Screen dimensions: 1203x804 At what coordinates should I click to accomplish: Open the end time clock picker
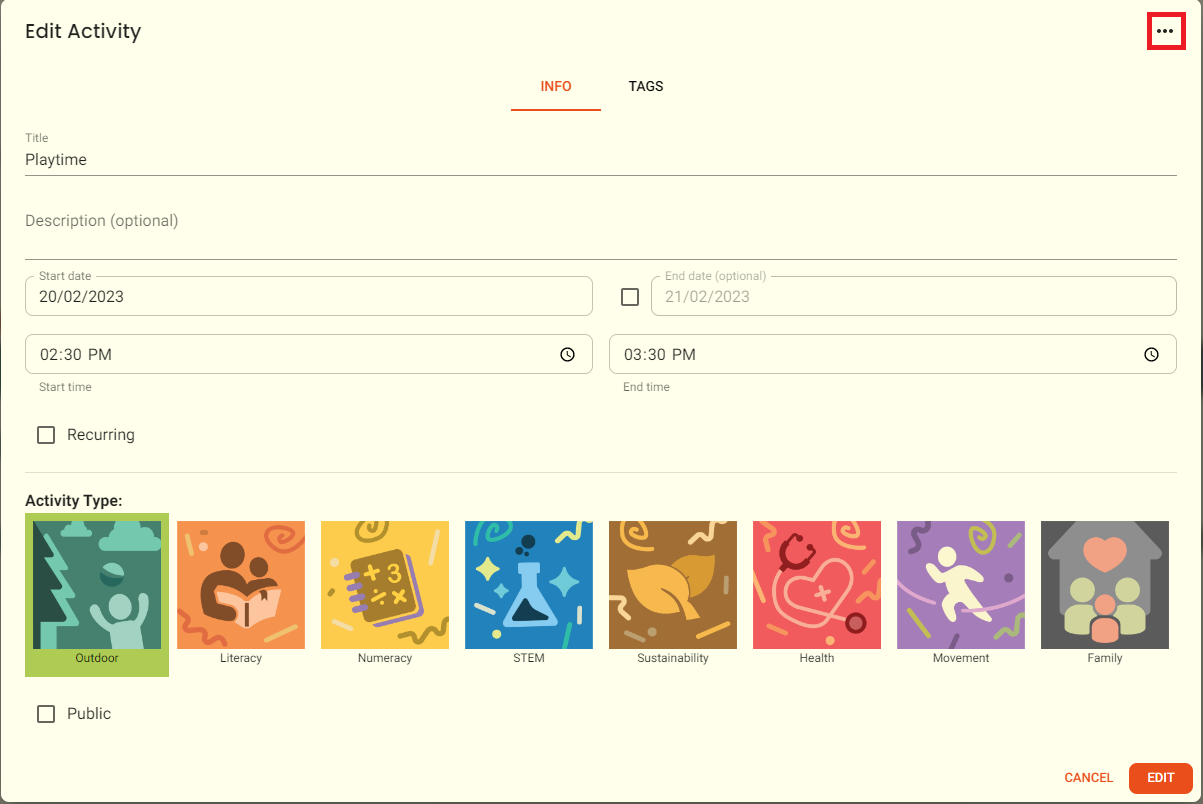(x=1151, y=354)
